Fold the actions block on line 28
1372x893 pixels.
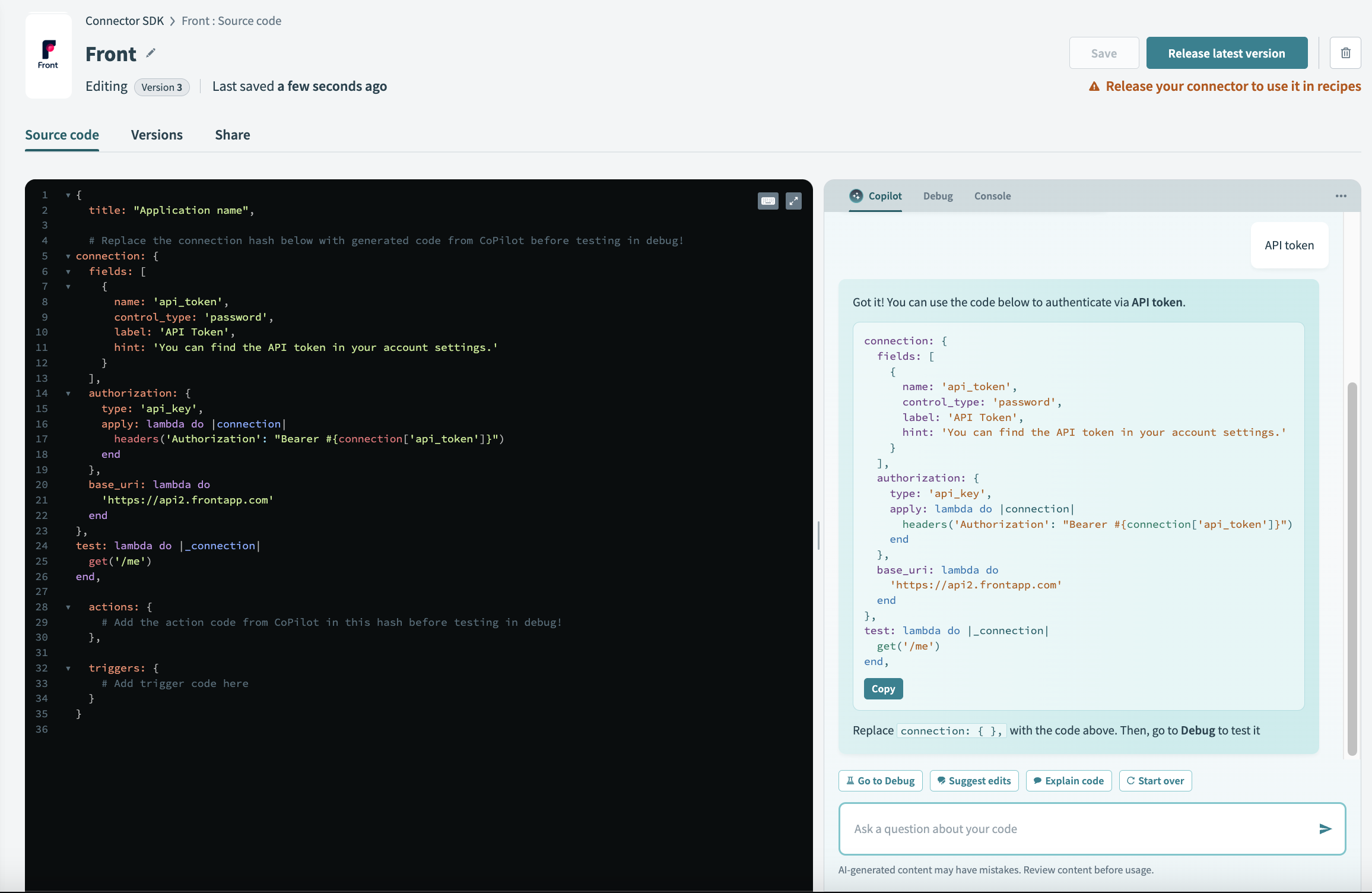pyautogui.click(x=68, y=607)
